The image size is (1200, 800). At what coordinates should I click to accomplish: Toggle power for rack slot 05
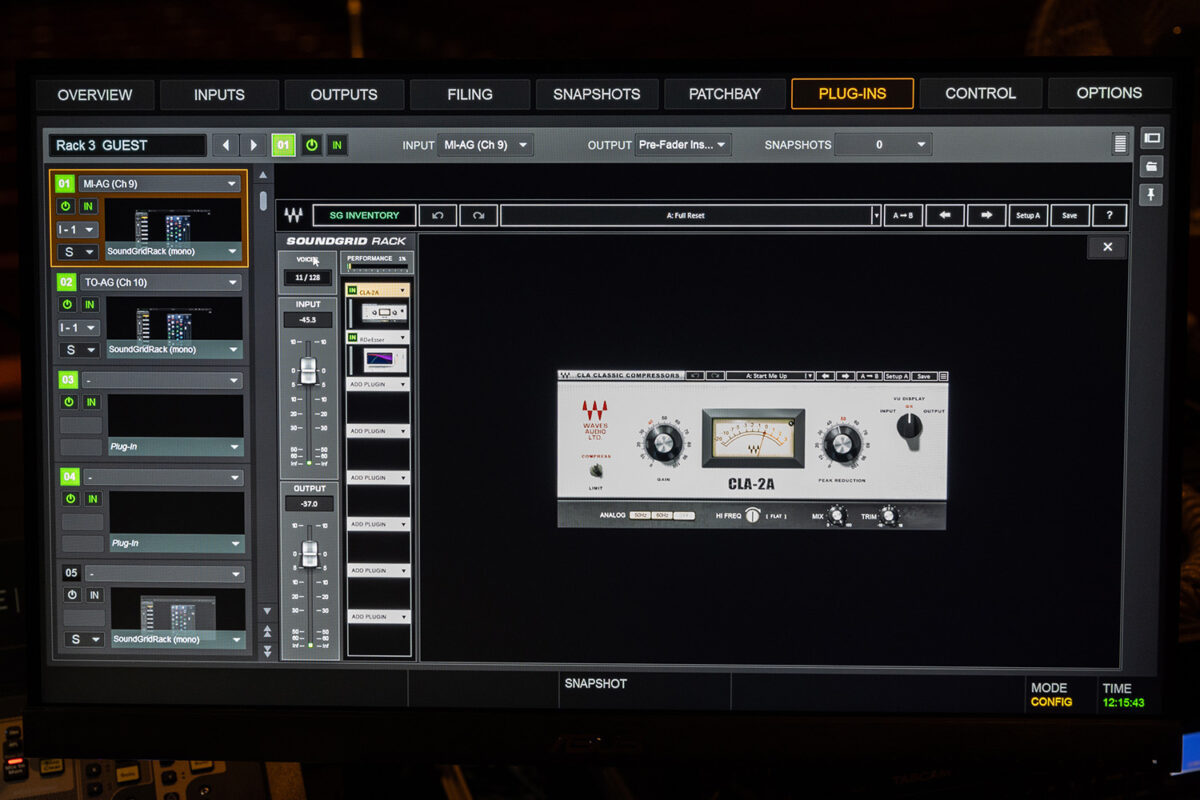coord(72,594)
